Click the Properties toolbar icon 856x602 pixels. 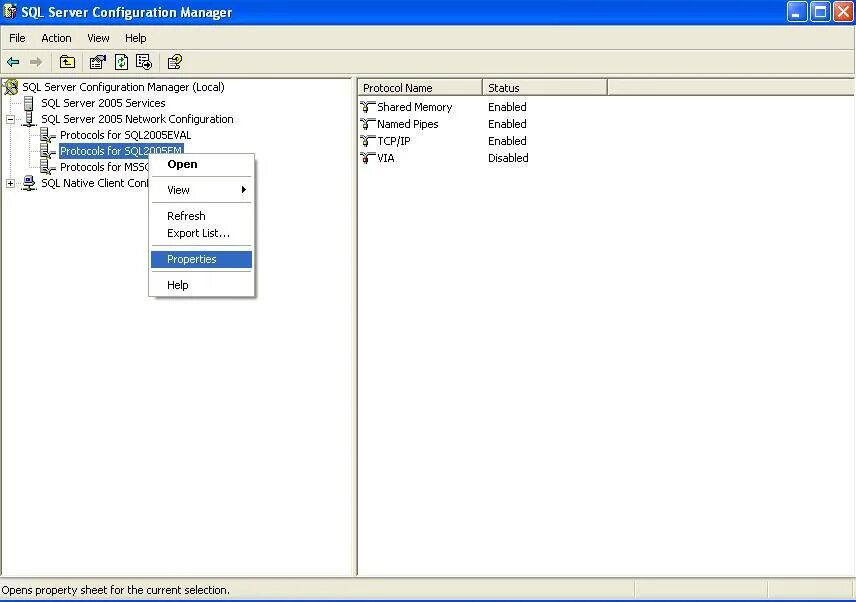[97, 62]
